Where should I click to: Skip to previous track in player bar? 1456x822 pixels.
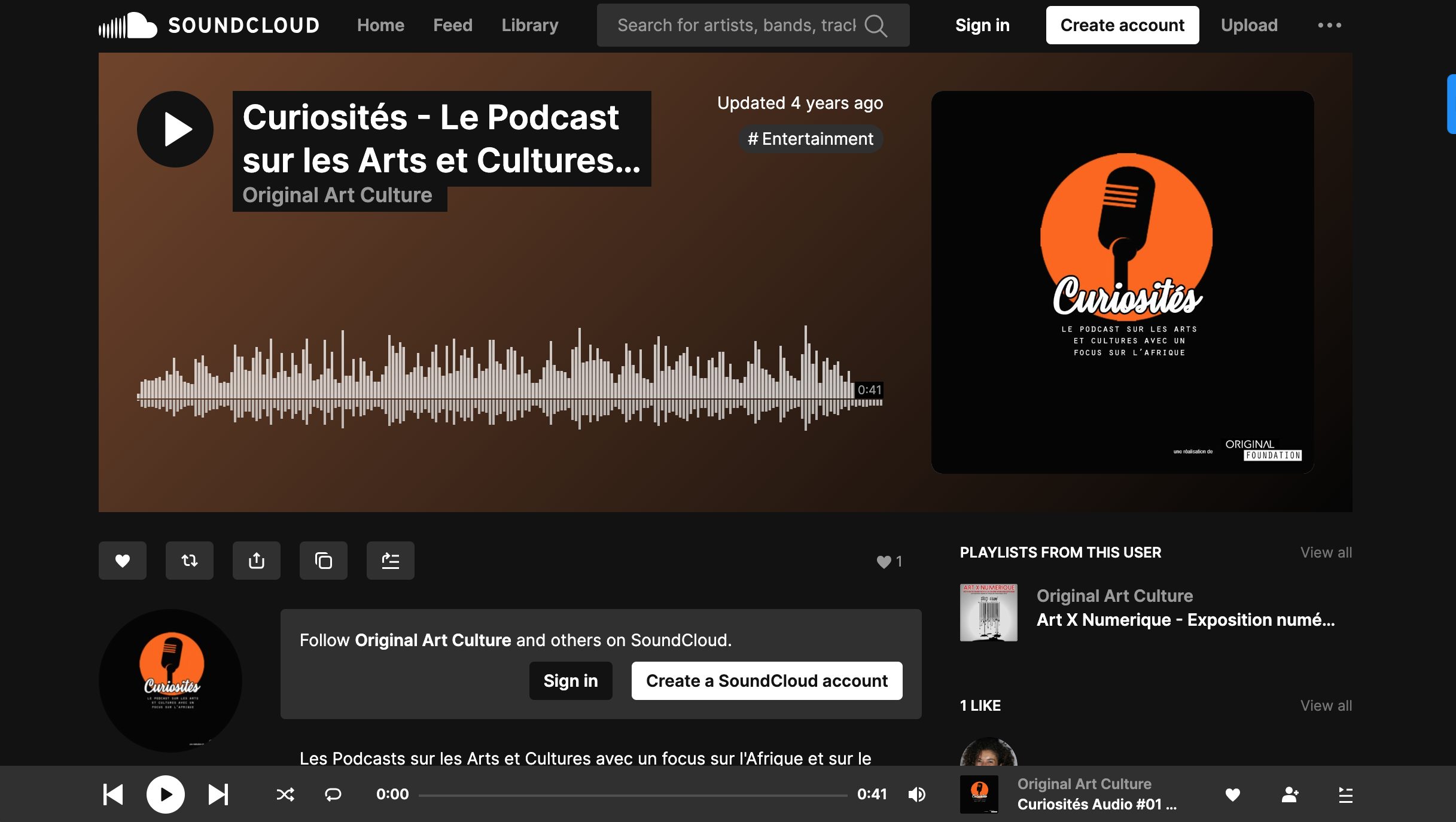point(113,794)
